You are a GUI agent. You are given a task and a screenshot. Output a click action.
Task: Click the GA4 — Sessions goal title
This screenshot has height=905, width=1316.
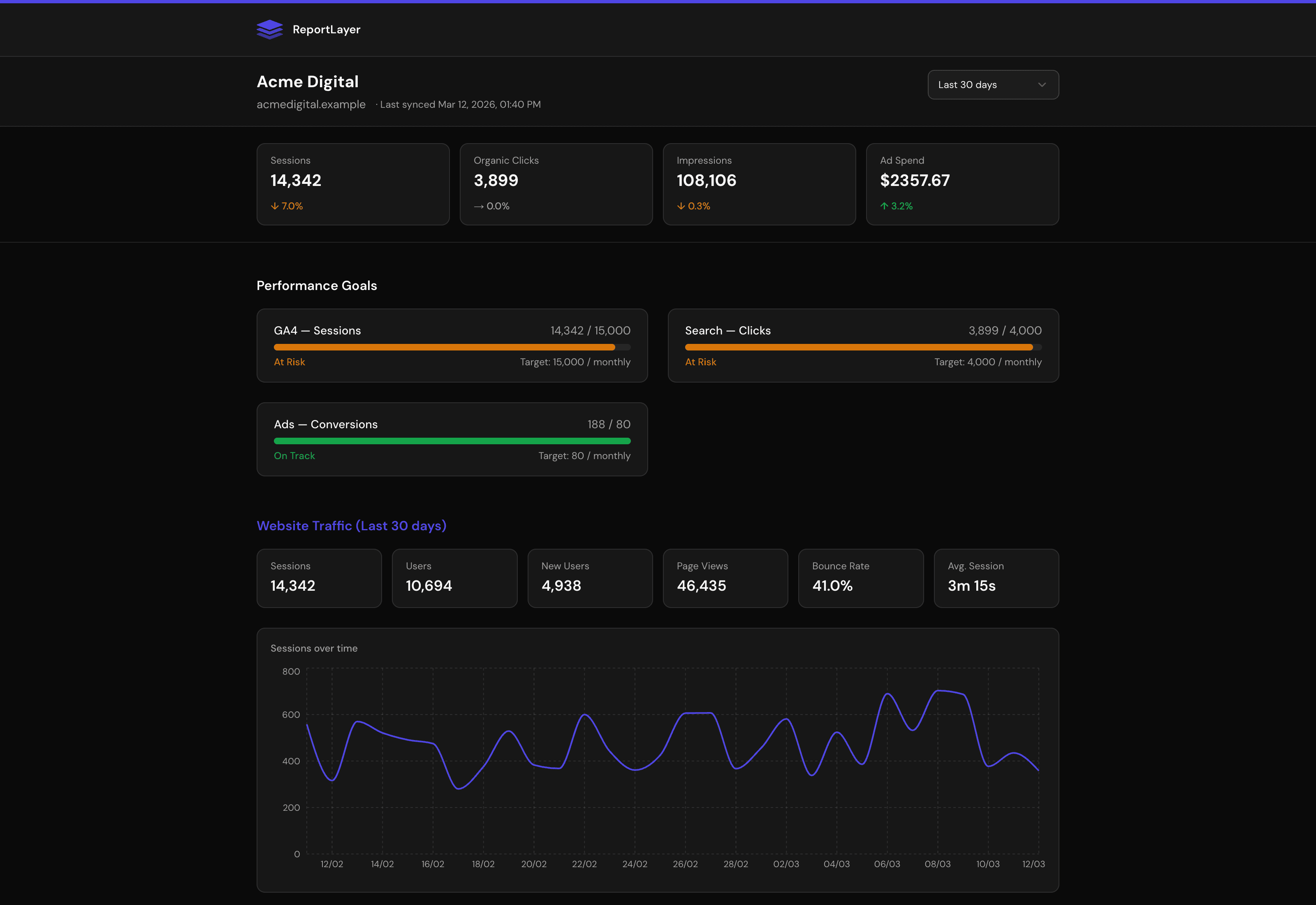pos(317,331)
